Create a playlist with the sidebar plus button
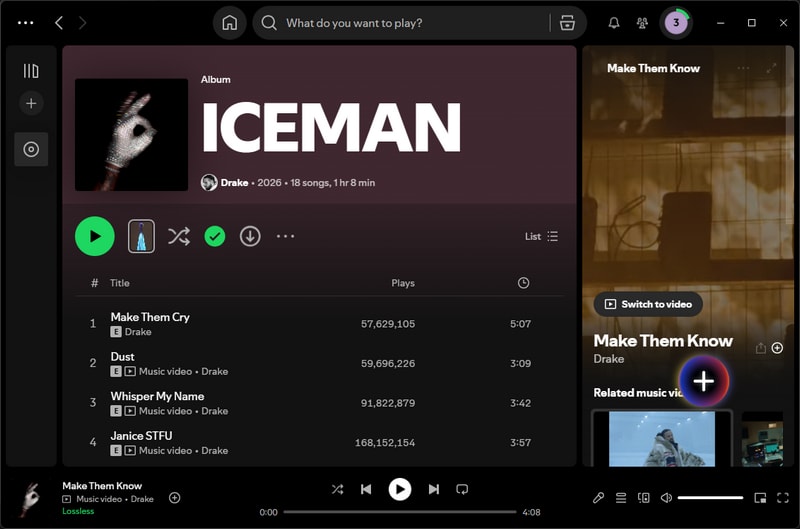The width and height of the screenshot is (800, 529). pos(31,103)
